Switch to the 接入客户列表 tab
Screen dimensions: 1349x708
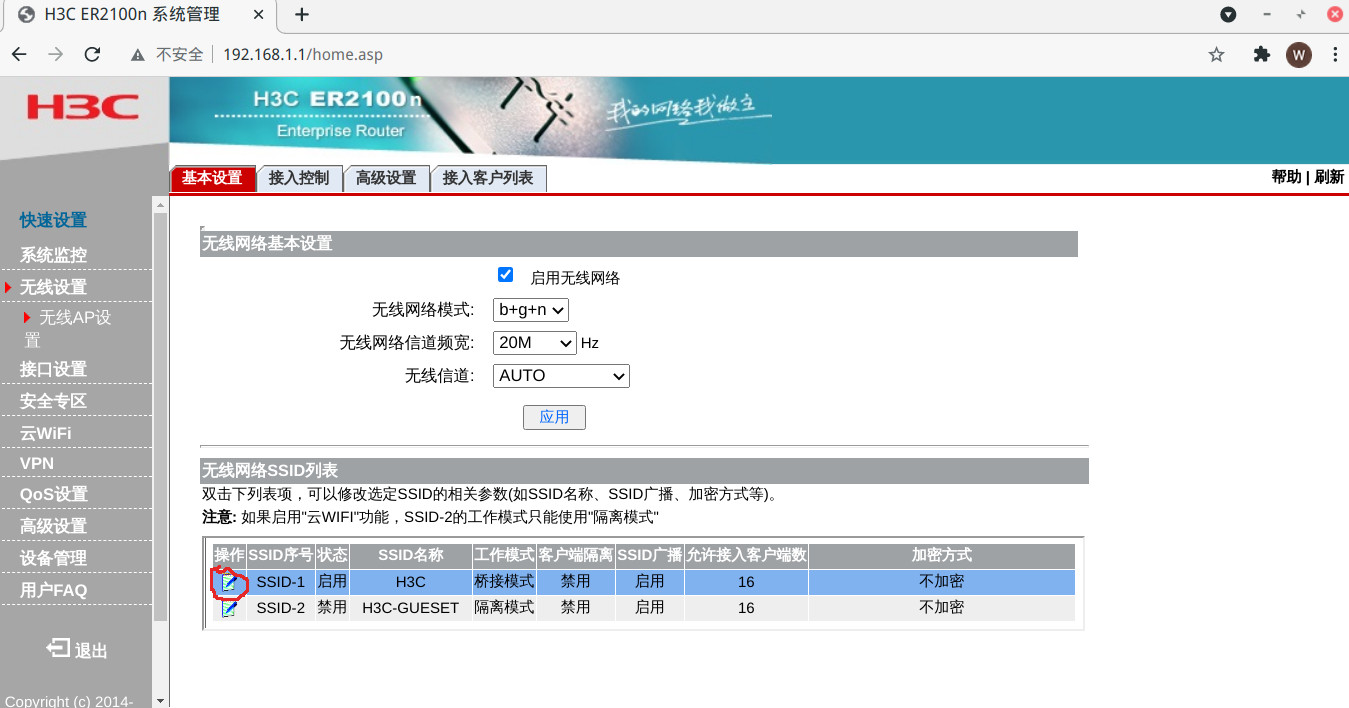point(488,178)
